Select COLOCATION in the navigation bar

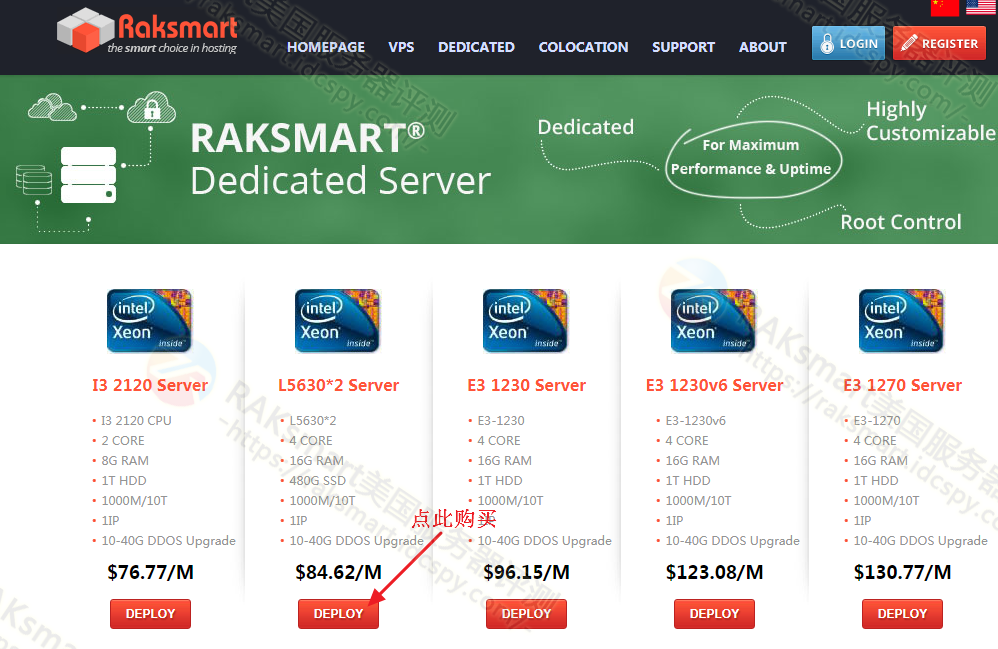tap(583, 47)
